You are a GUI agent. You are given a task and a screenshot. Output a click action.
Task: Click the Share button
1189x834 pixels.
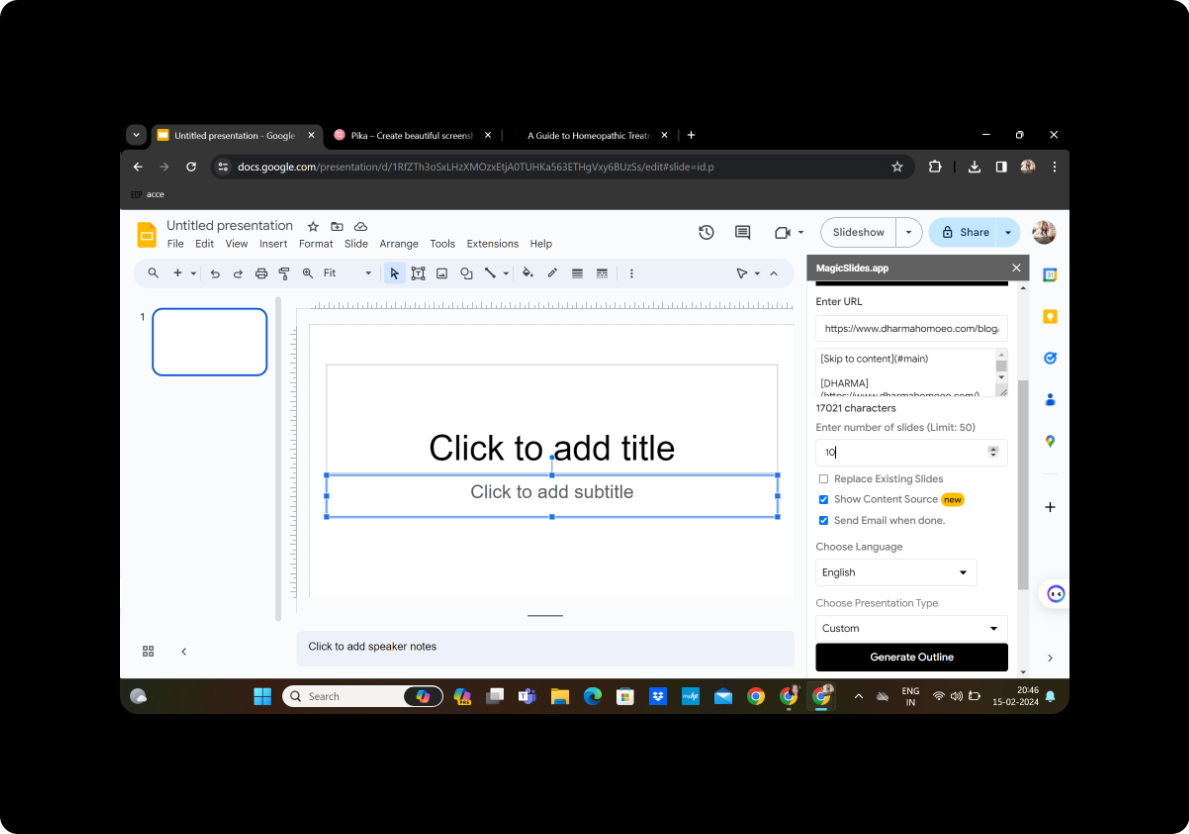click(x=965, y=233)
